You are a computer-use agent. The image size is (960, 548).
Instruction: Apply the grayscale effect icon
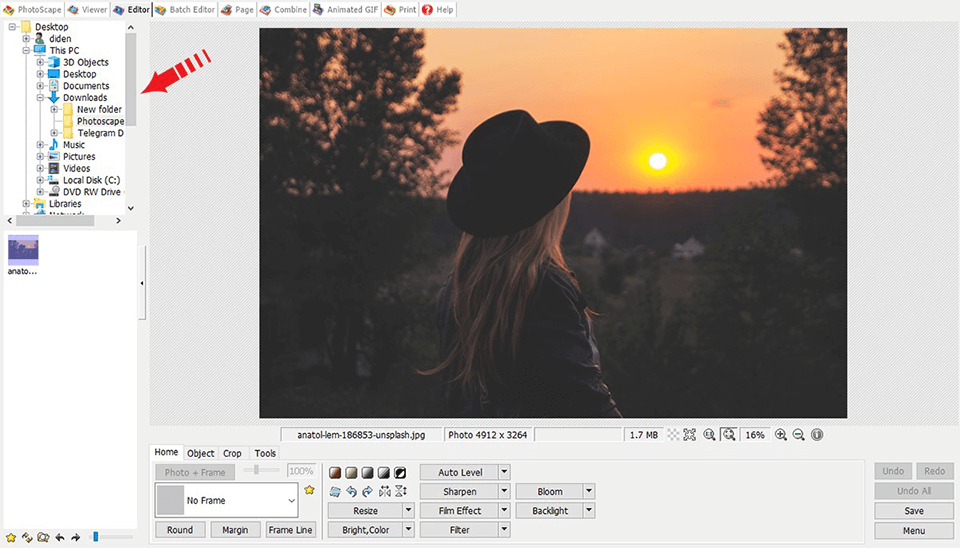(367, 473)
